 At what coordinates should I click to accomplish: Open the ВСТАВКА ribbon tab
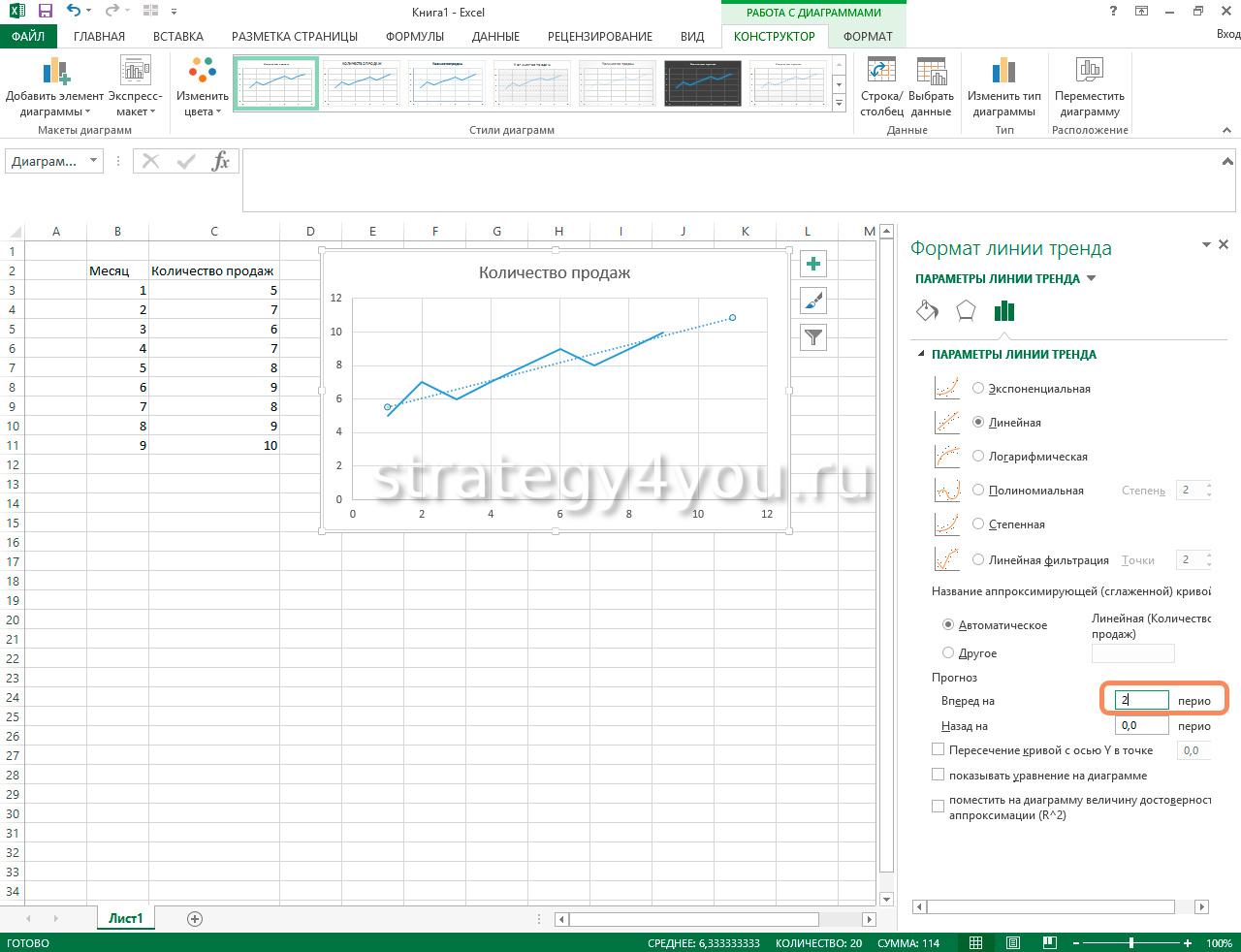coord(177,36)
